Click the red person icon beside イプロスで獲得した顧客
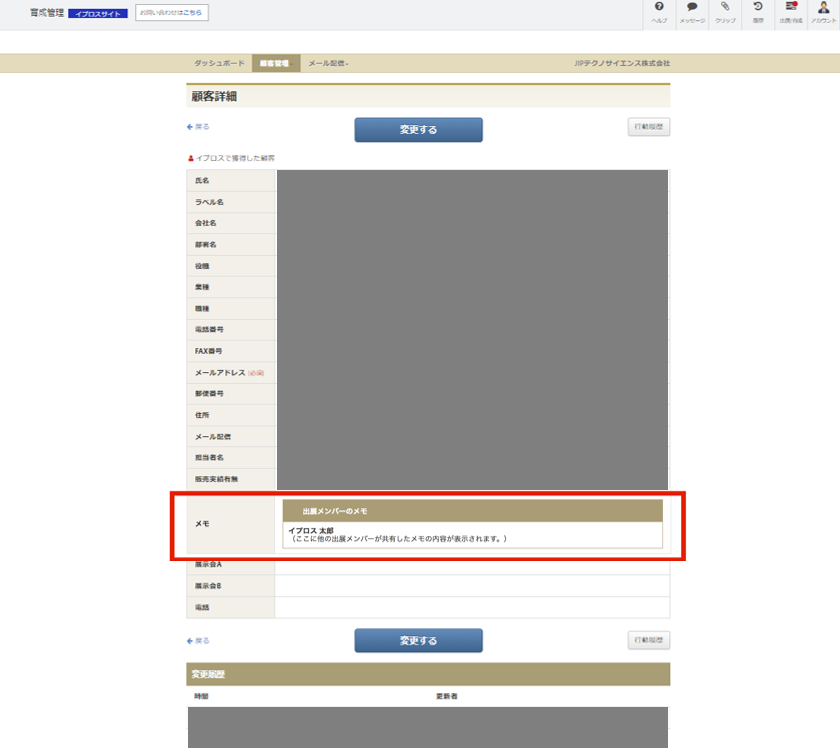 190,158
